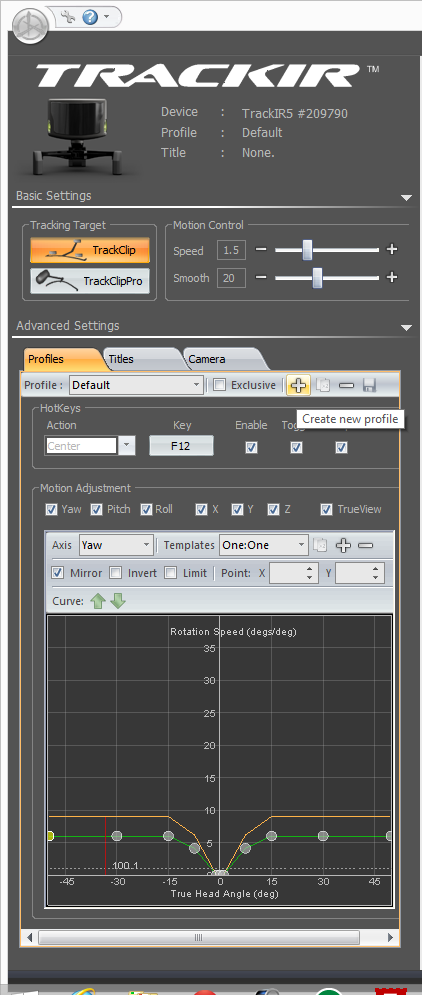Select the curve point at negative 15 degrees
Viewport: 422px width, 995px height.
coord(168,836)
